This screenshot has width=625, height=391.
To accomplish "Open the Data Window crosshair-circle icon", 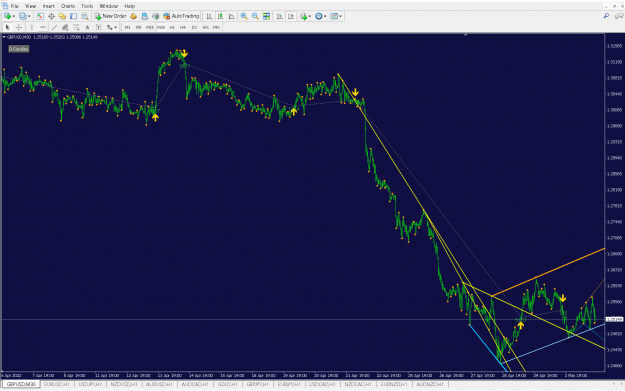I will (51, 16).
